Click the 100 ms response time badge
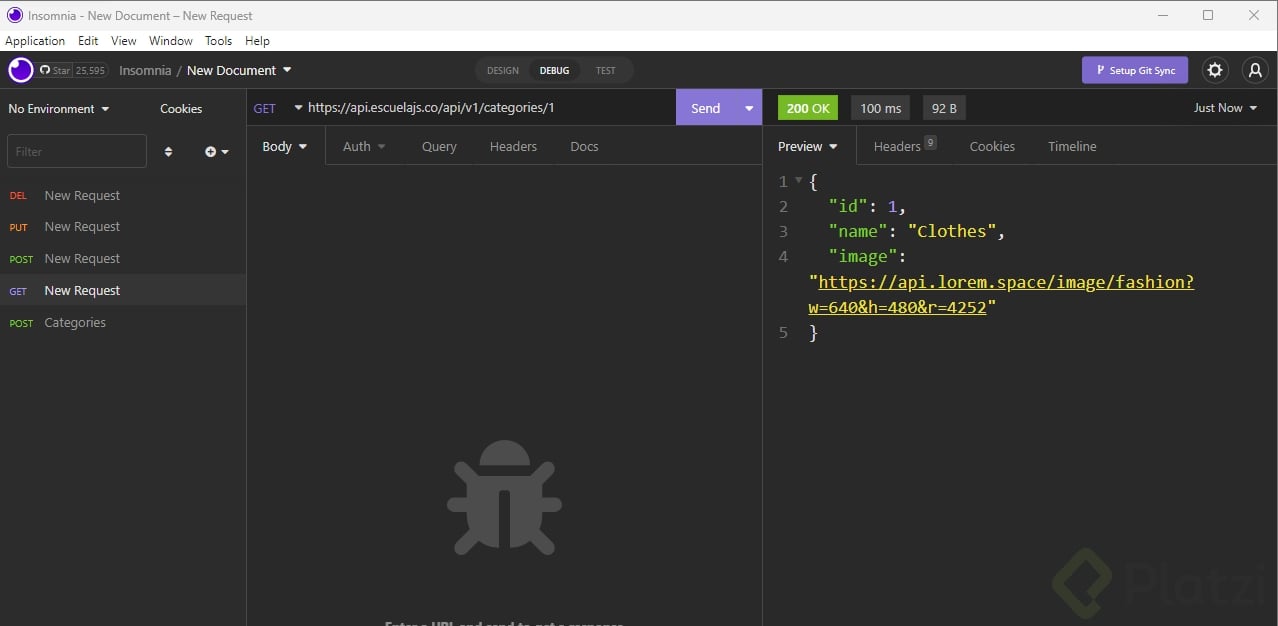This screenshot has width=1278, height=626. tap(880, 108)
